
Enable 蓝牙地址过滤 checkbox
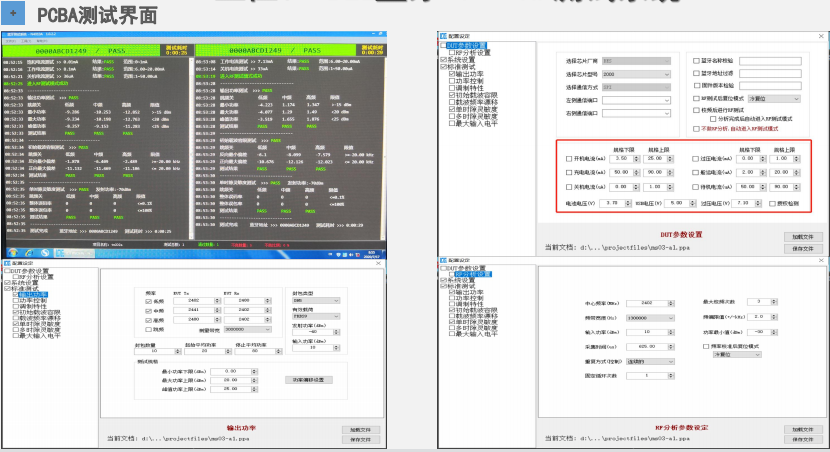click(697, 74)
